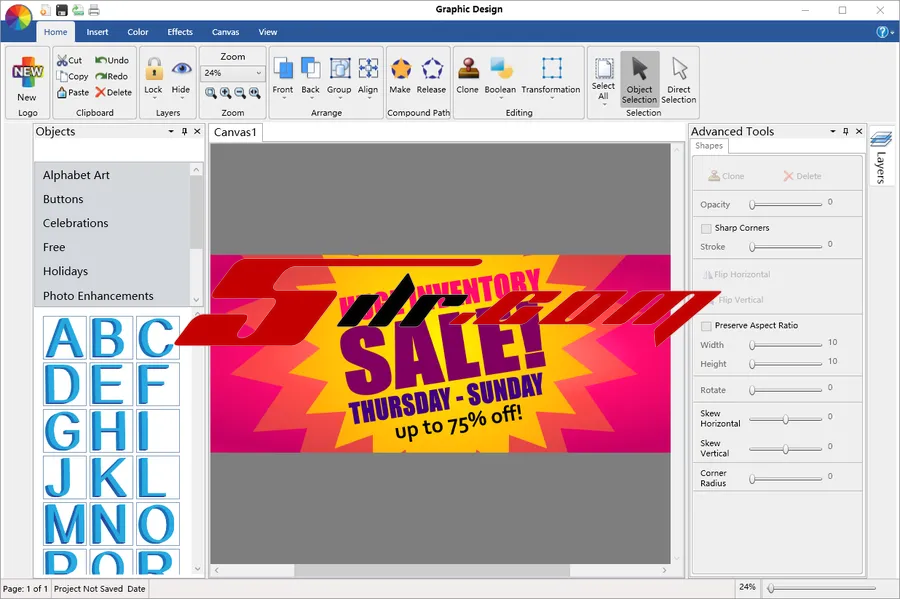Image resolution: width=900 pixels, height=599 pixels.
Task: Expand the Select All dropdown arrow
Action: [x=604, y=104]
